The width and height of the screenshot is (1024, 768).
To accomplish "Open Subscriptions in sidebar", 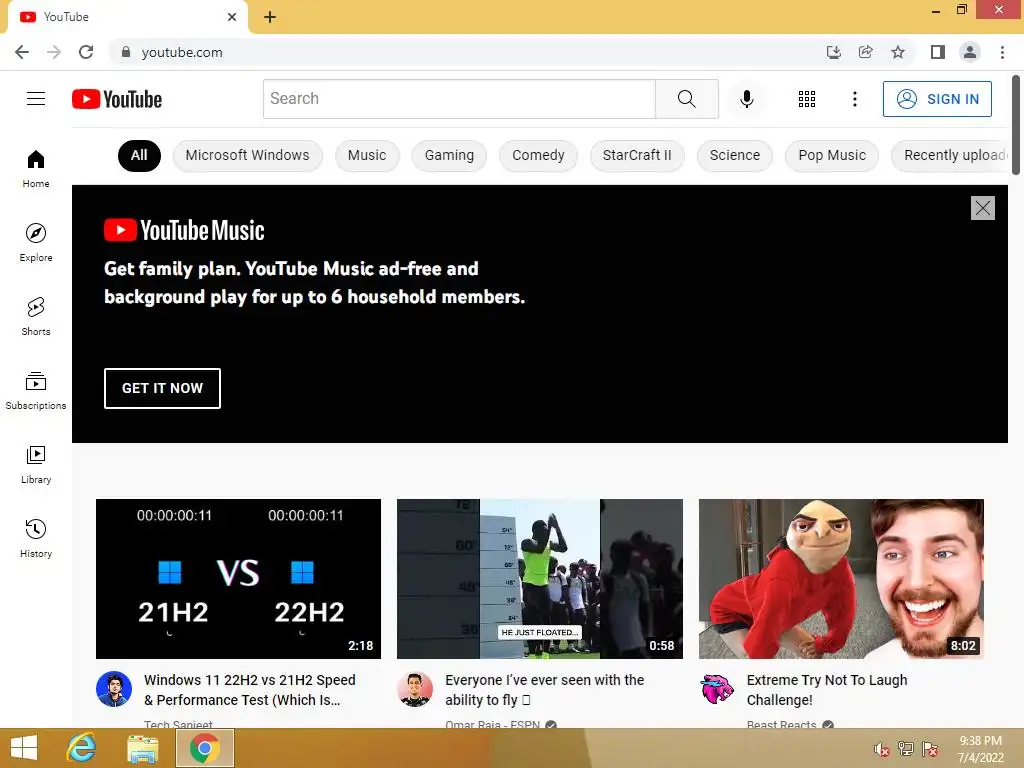I will (x=36, y=390).
